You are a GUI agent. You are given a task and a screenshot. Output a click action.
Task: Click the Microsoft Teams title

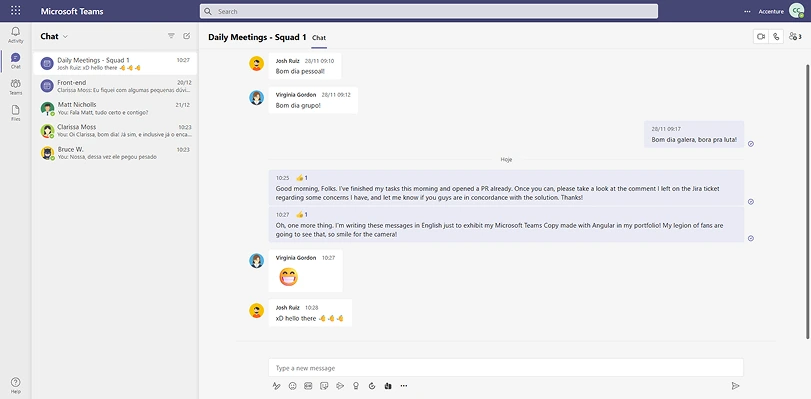point(72,11)
